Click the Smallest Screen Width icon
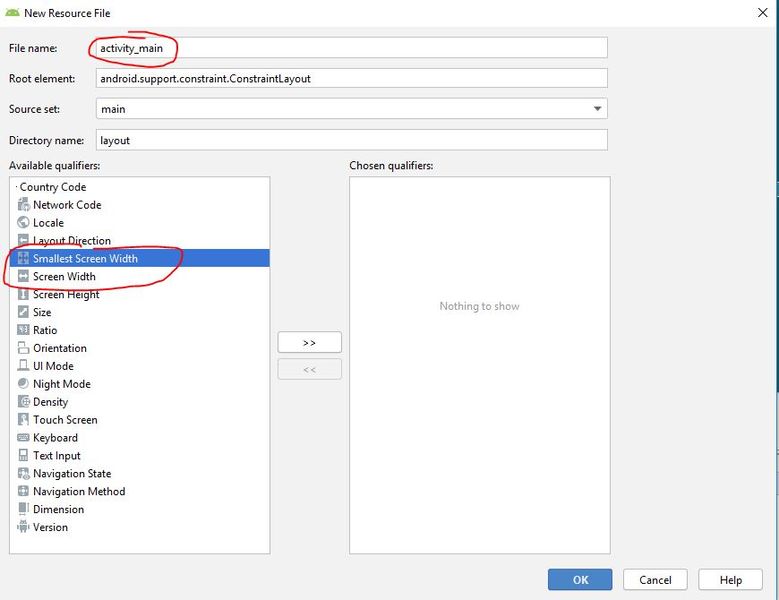This screenshot has width=779, height=600. pyautogui.click(x=23, y=258)
